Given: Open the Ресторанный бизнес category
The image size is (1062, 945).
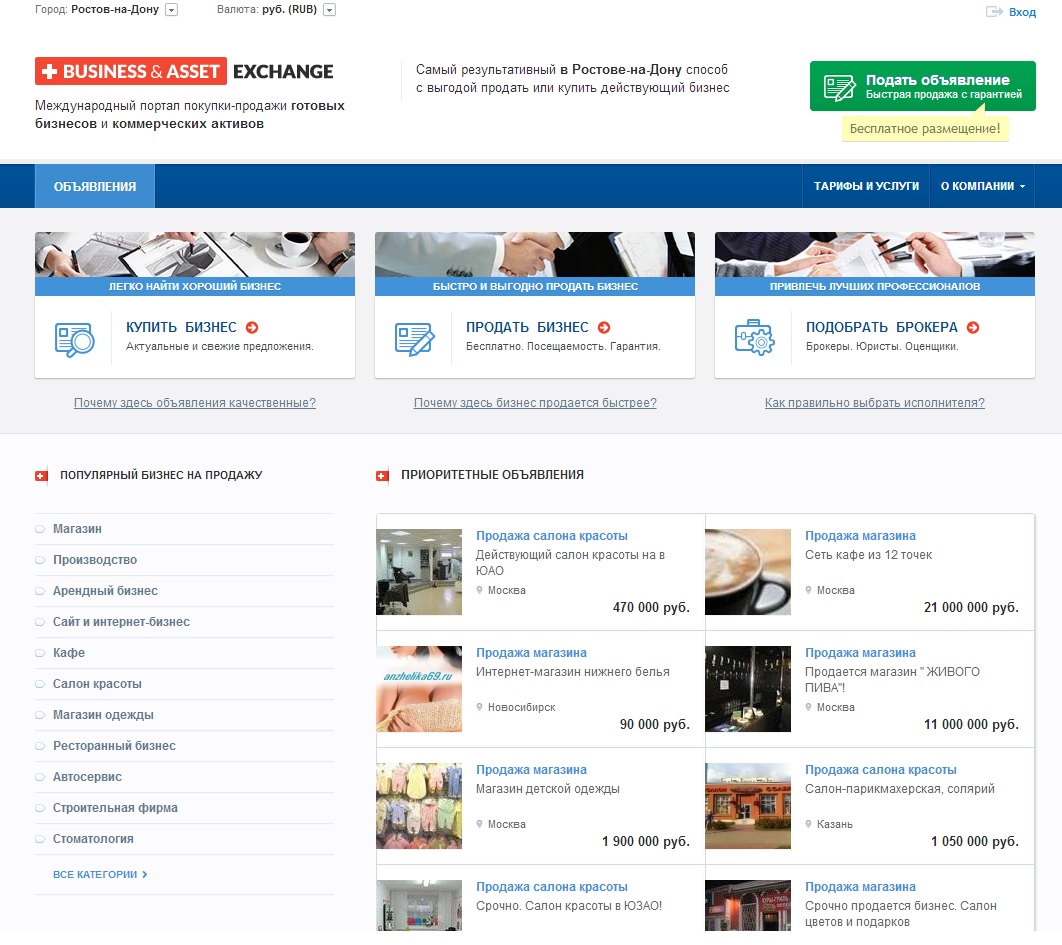Looking at the screenshot, I should [114, 746].
